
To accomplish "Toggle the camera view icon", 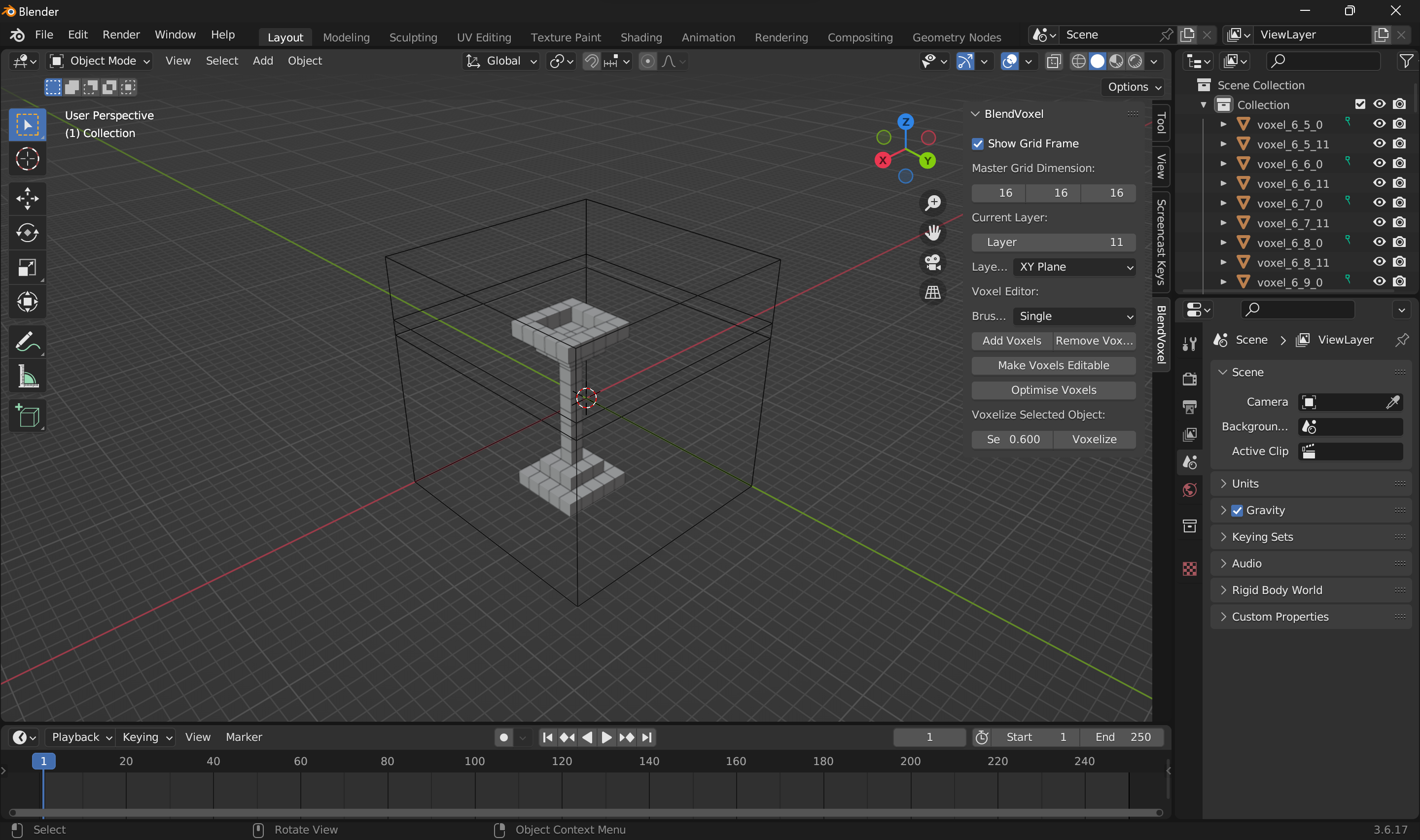I will point(933,263).
